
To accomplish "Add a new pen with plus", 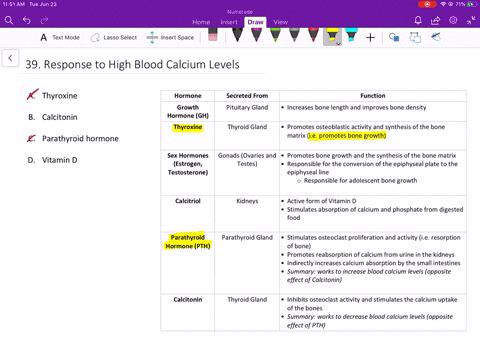I will (x=370, y=38).
